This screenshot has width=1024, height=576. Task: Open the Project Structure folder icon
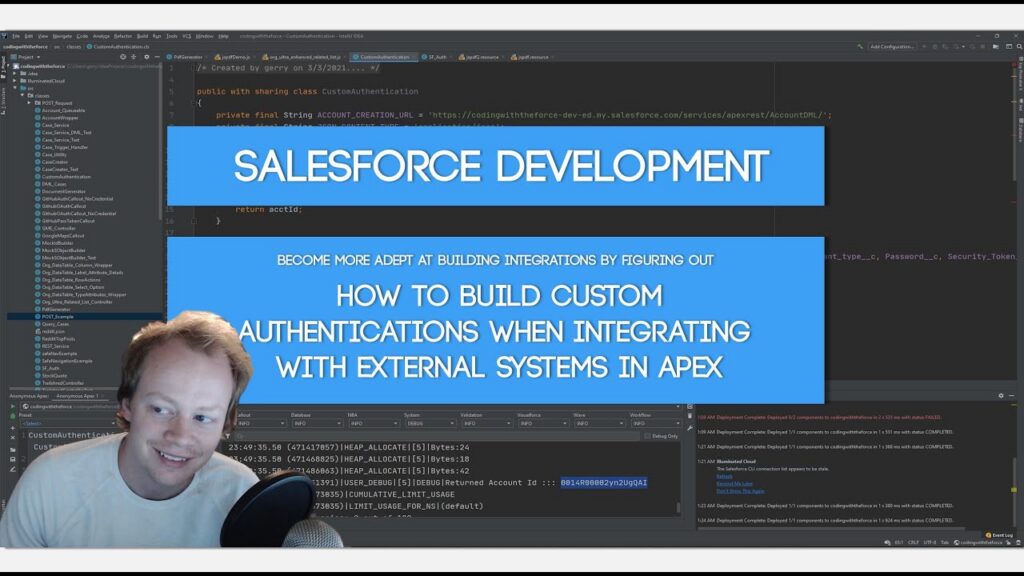point(996,47)
